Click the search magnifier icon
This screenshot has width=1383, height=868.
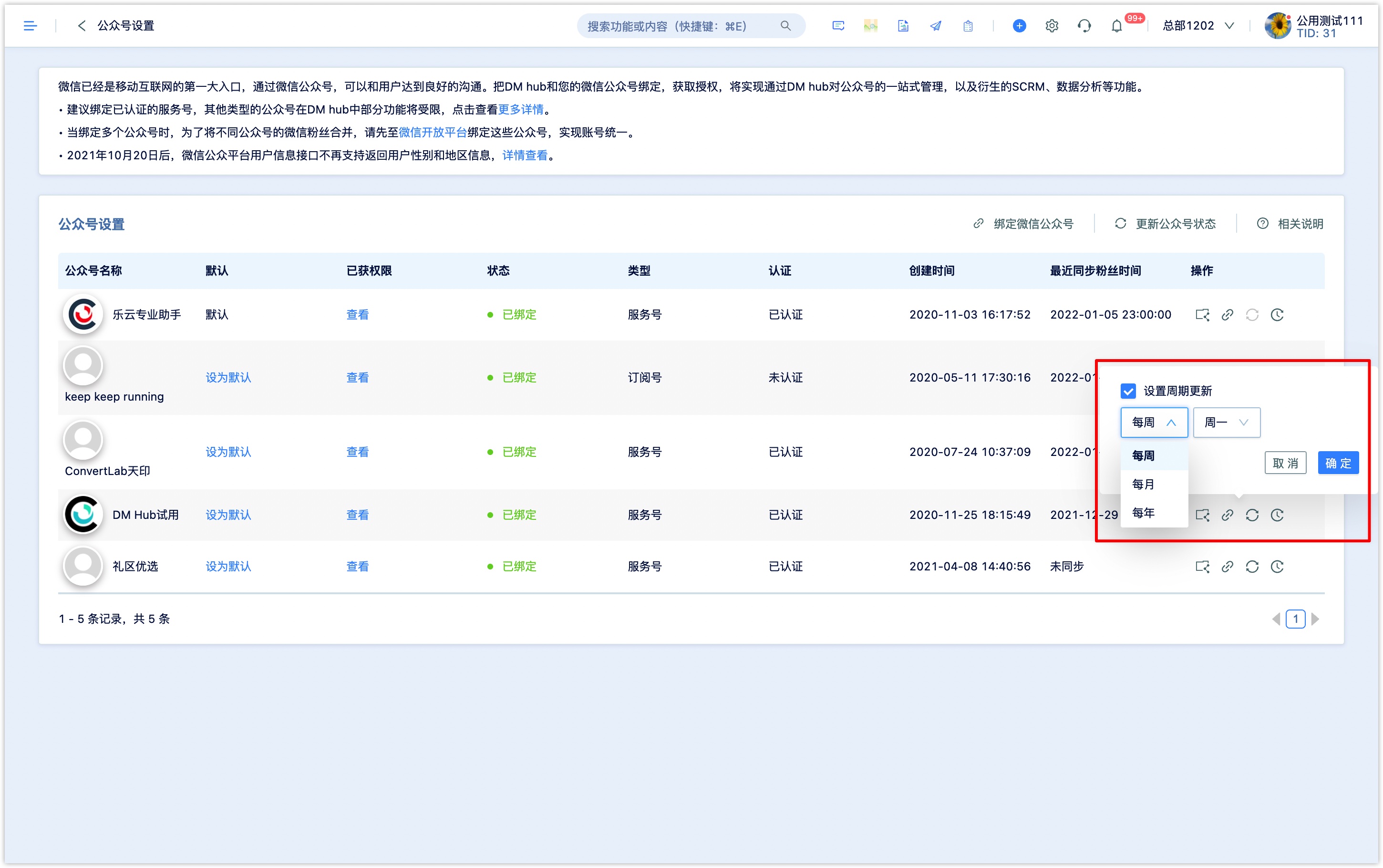point(785,26)
